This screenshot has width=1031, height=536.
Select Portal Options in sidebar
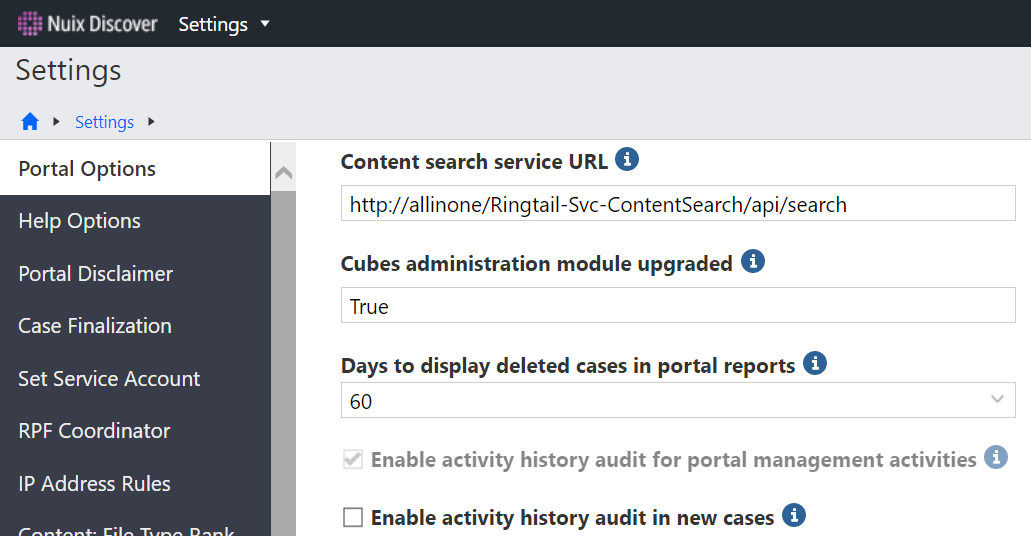click(x=87, y=168)
